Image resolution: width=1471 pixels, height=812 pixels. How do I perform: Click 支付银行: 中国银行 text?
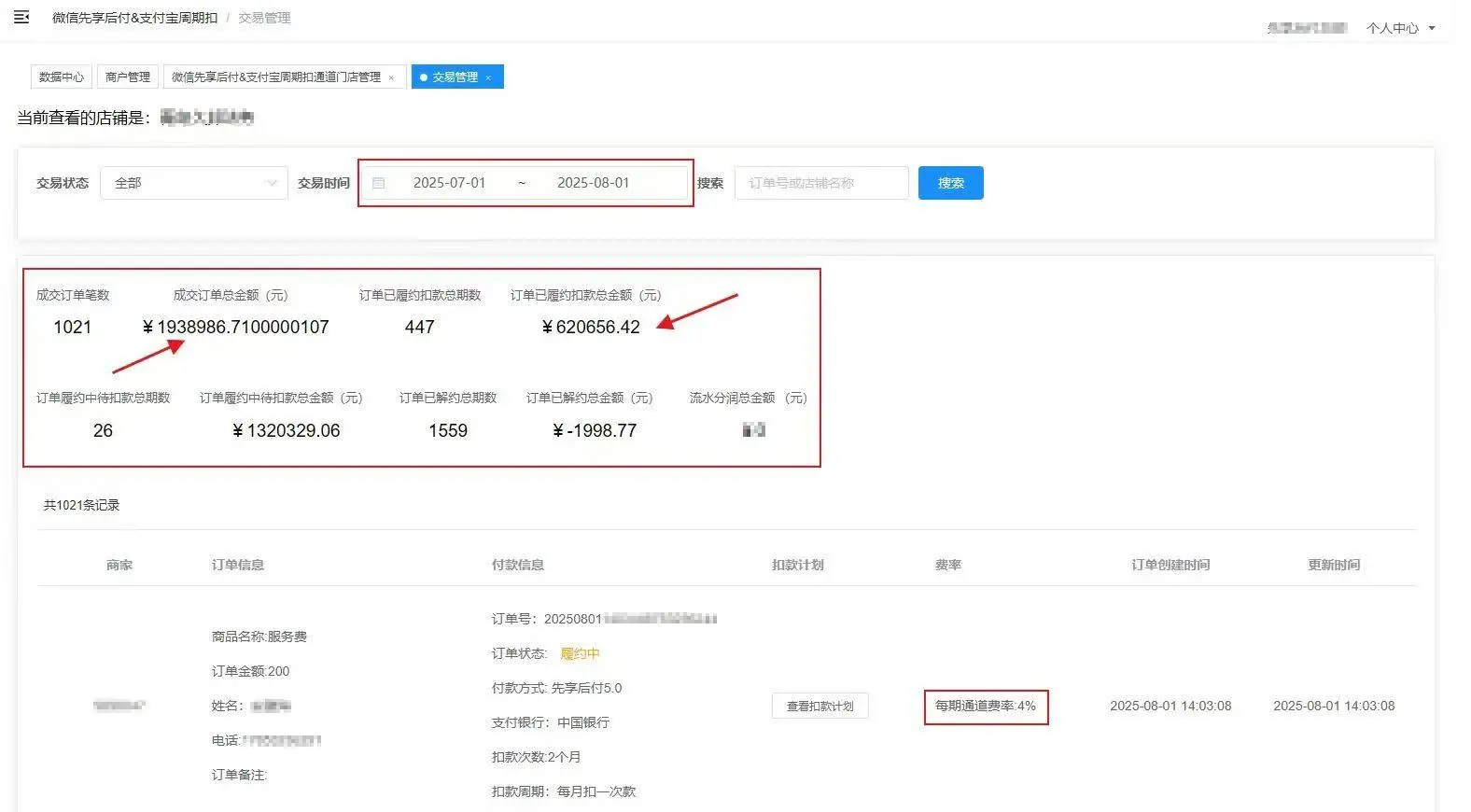tap(550, 722)
